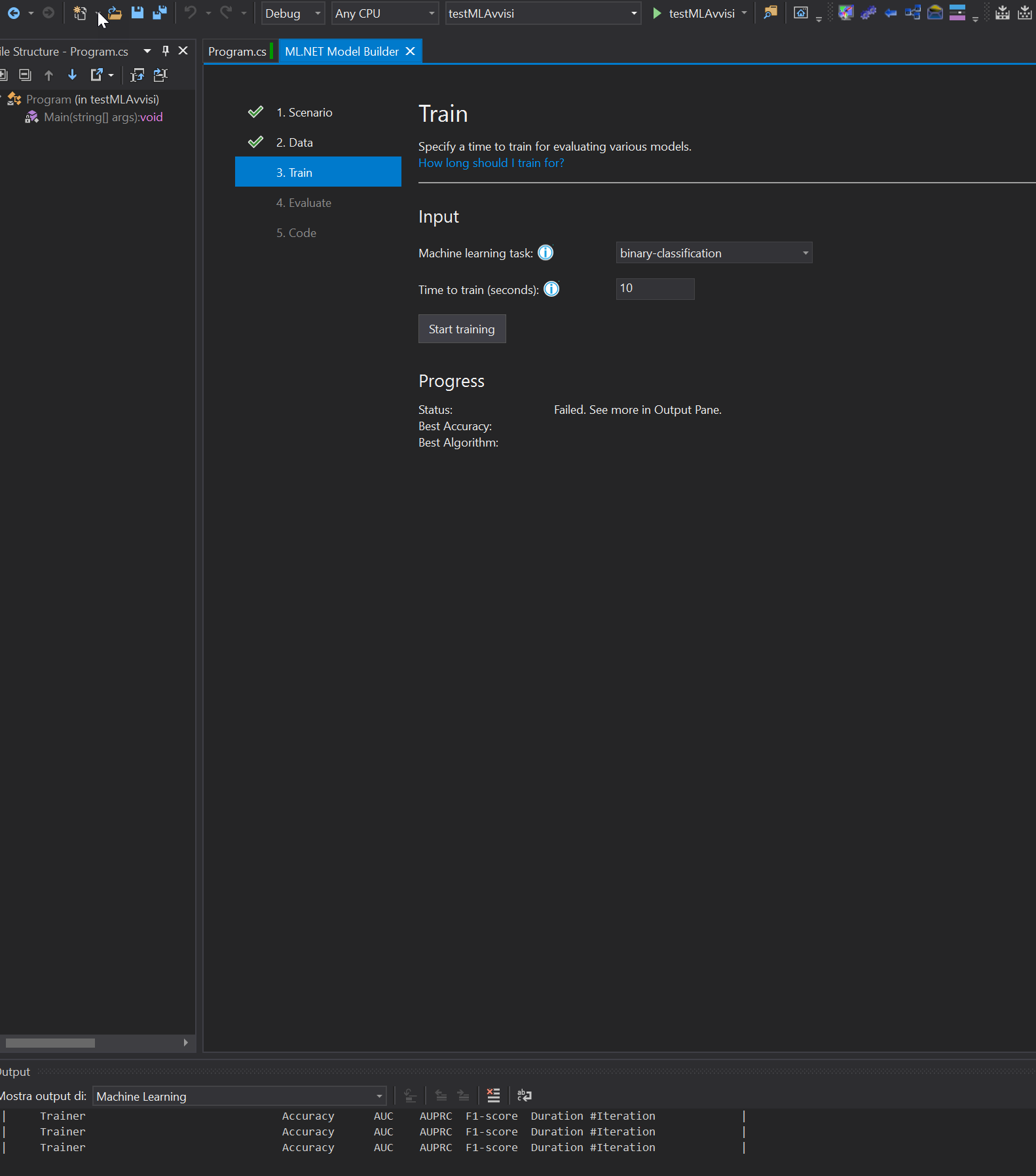The height and width of the screenshot is (1176, 1036).
Task: Clear all output with the red X list icon
Action: tap(494, 1095)
